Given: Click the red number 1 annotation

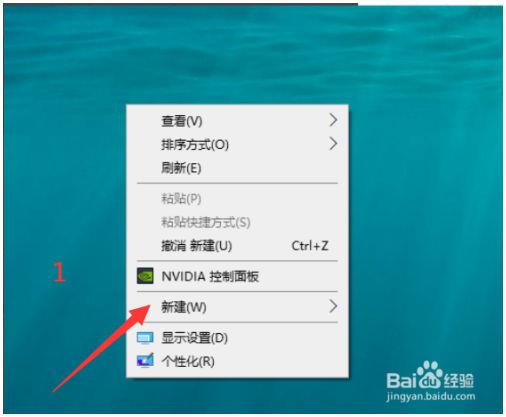Looking at the screenshot, I should click(59, 272).
